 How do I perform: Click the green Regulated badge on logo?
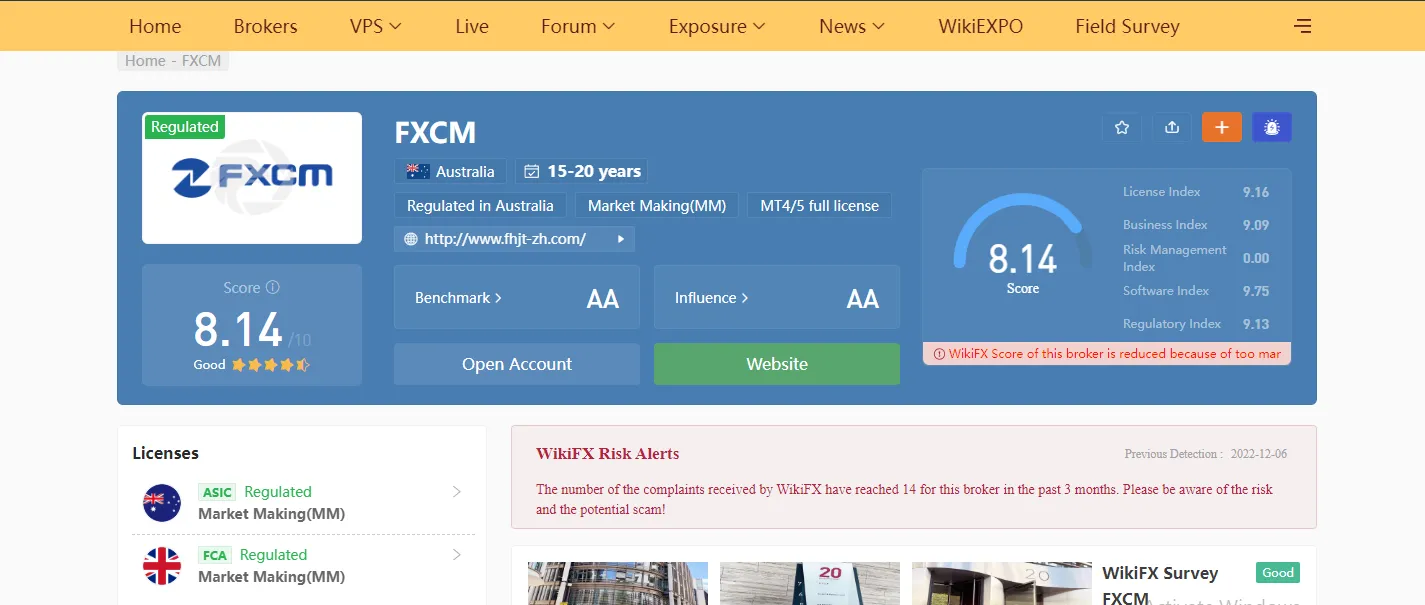point(185,127)
